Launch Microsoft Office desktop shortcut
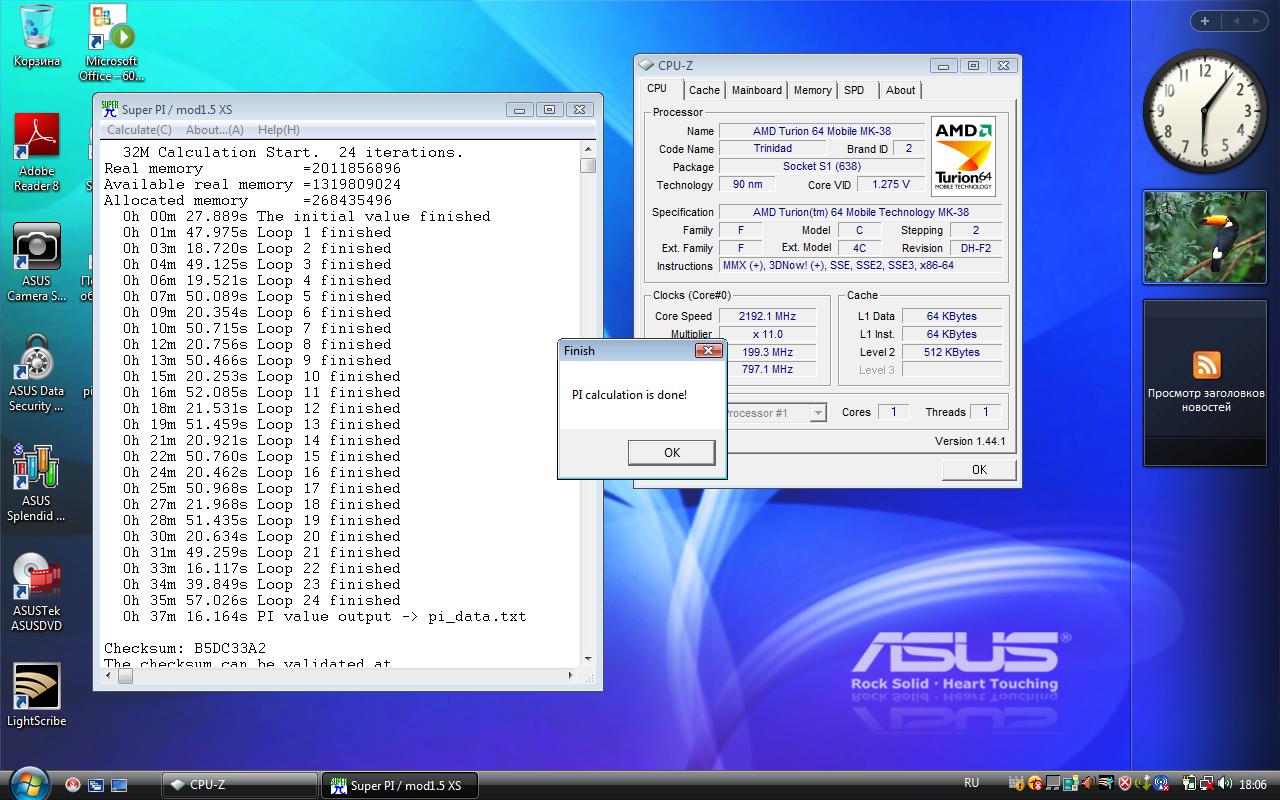 pyautogui.click(x=111, y=42)
